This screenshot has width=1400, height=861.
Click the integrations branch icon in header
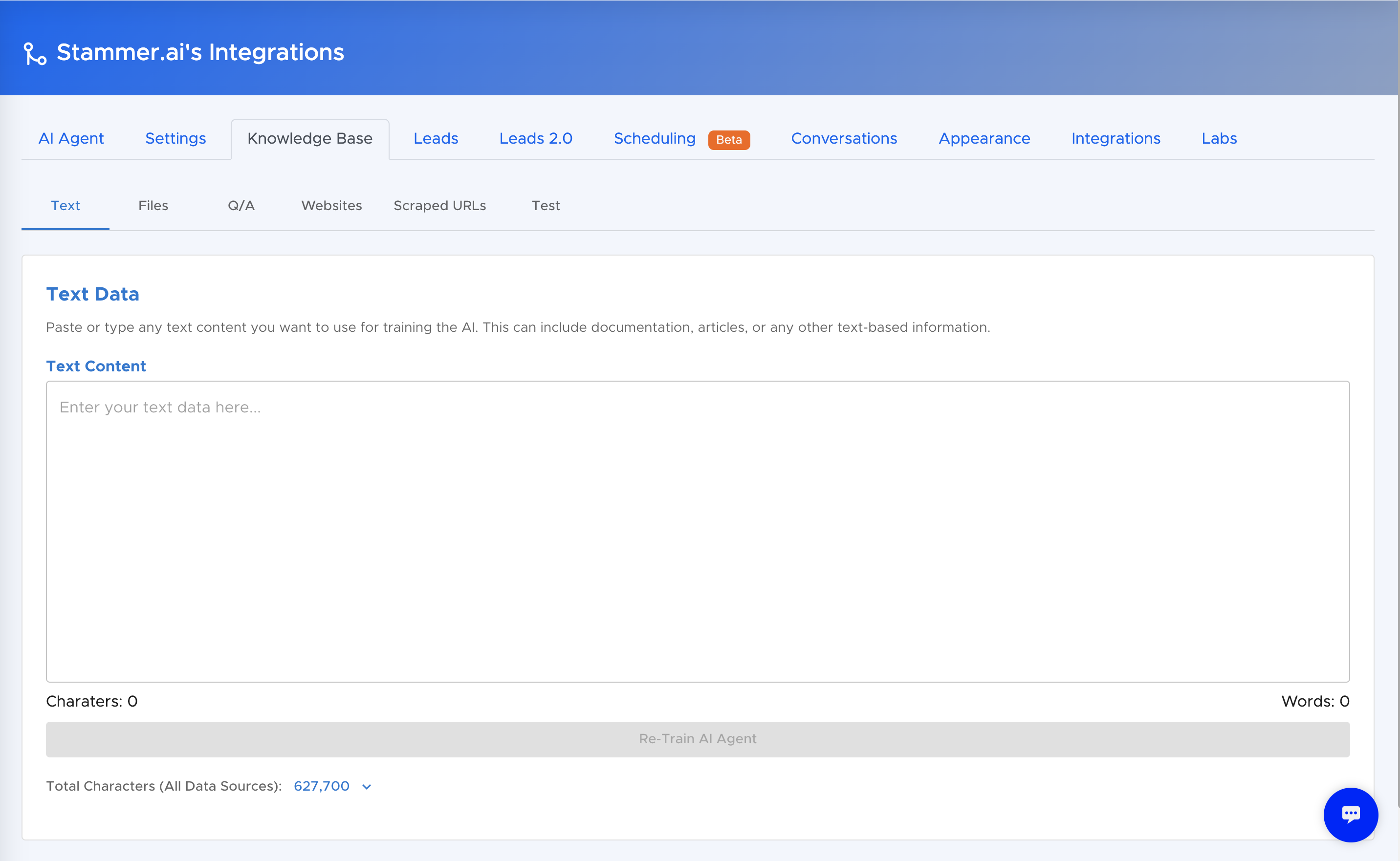coord(35,54)
